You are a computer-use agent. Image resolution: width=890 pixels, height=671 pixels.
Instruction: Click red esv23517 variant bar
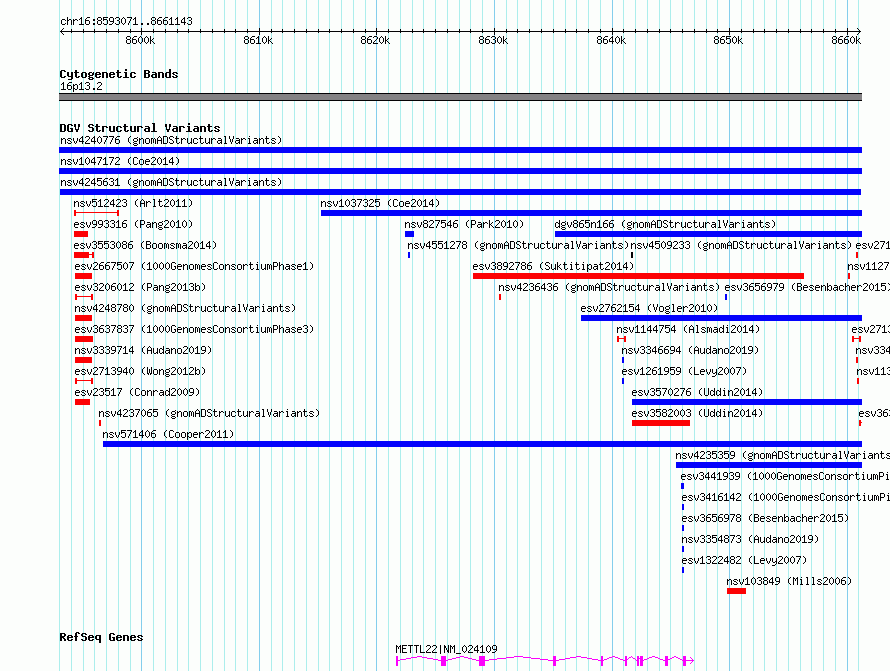(82, 402)
